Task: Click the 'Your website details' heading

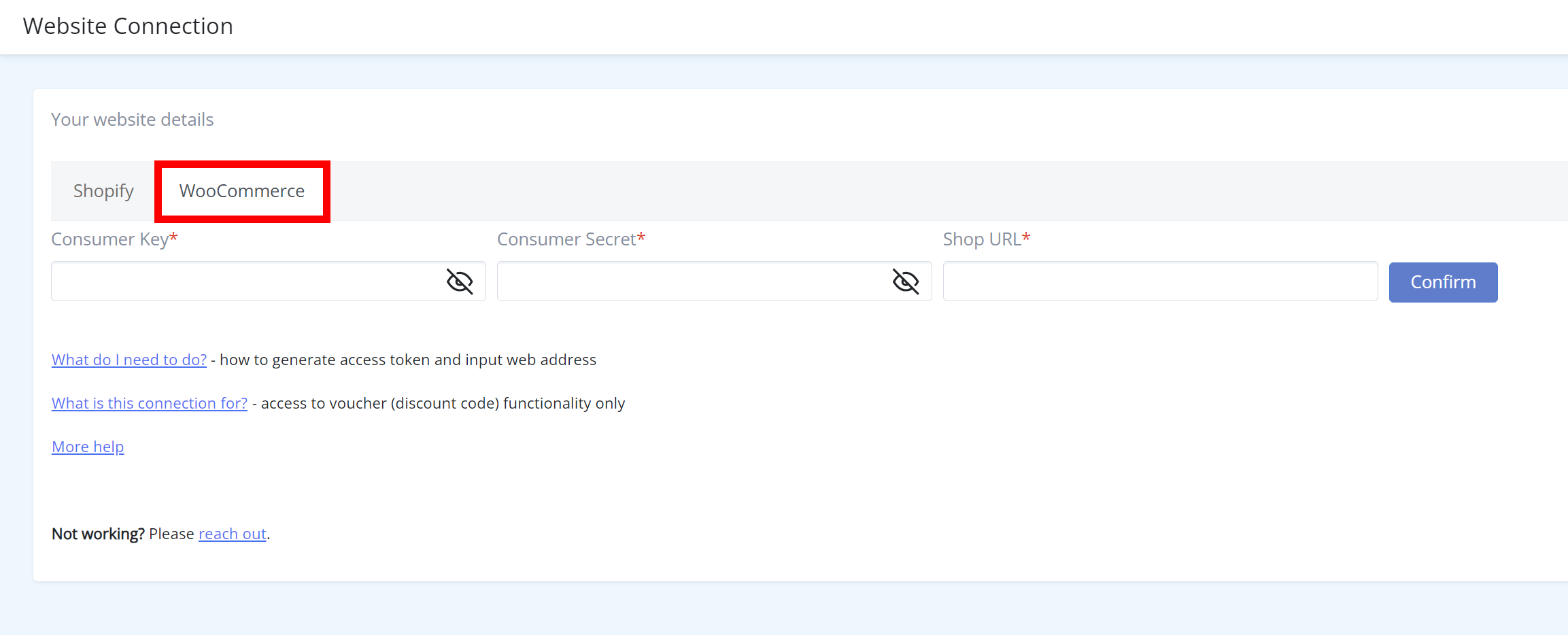Action: (x=133, y=120)
